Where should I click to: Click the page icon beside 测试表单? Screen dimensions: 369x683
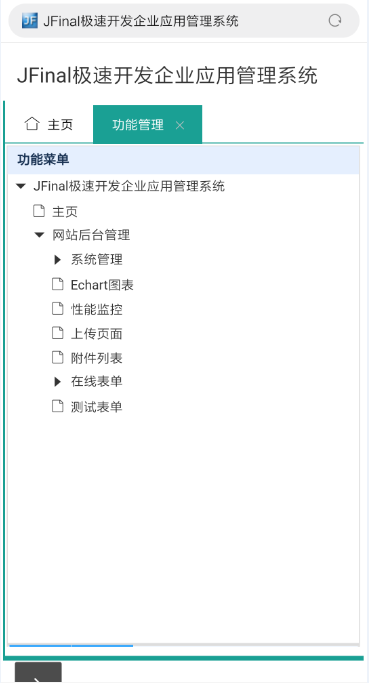point(58,406)
